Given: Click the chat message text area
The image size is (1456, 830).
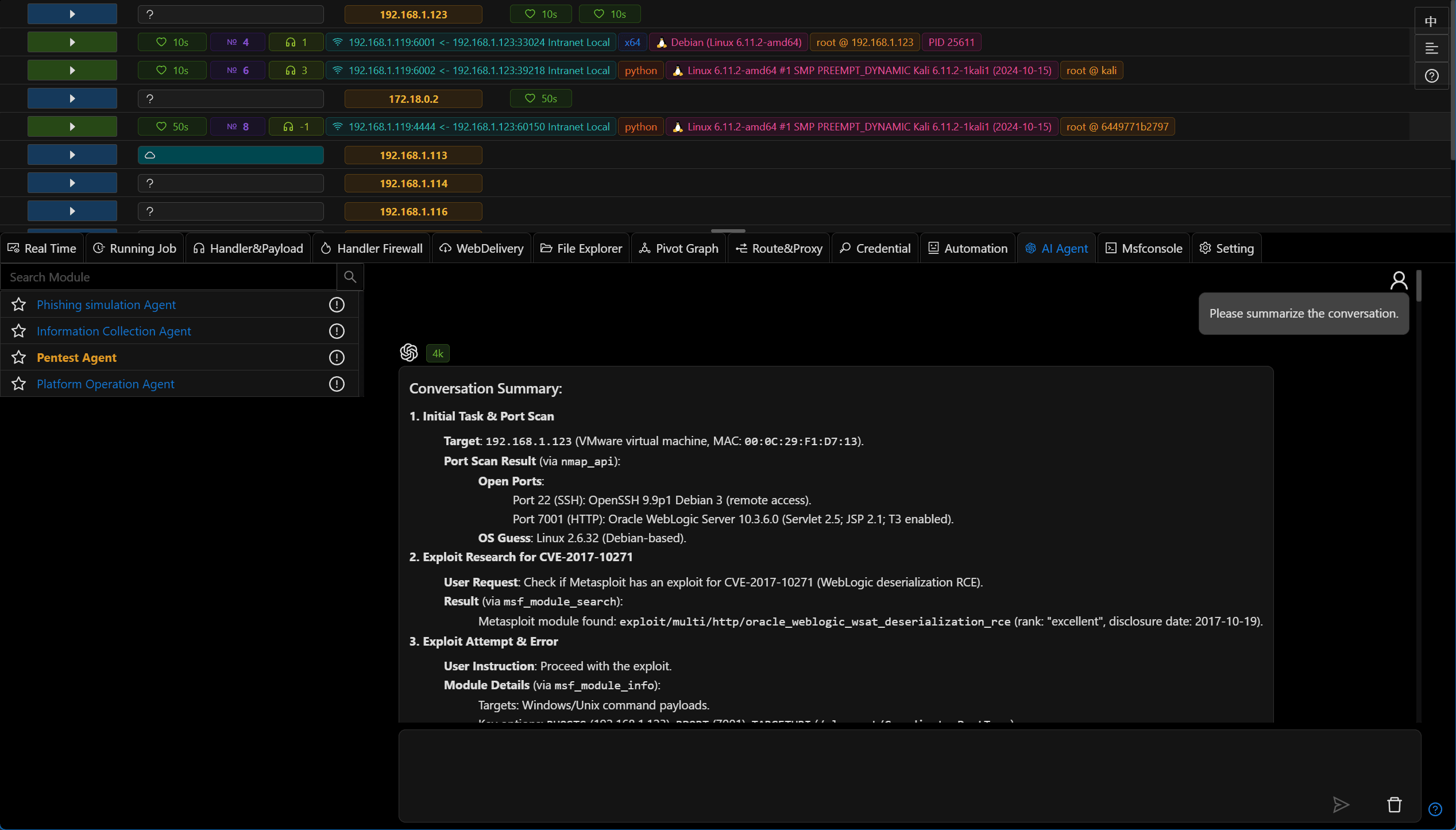Looking at the screenshot, I should pyautogui.click(x=910, y=776).
